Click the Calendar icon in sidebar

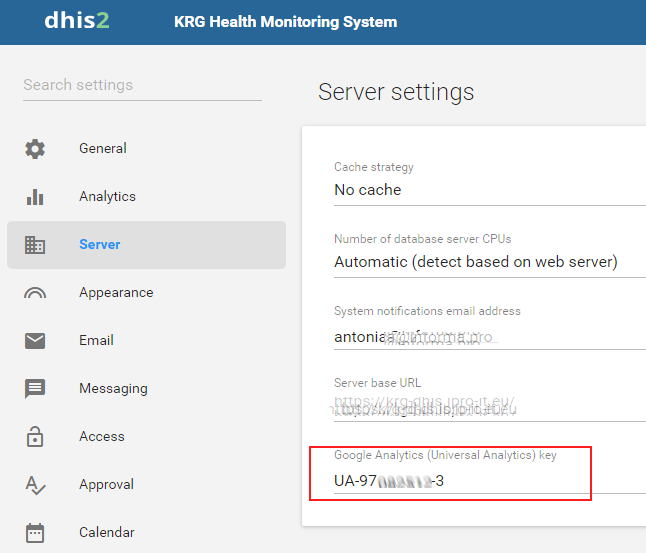35,533
